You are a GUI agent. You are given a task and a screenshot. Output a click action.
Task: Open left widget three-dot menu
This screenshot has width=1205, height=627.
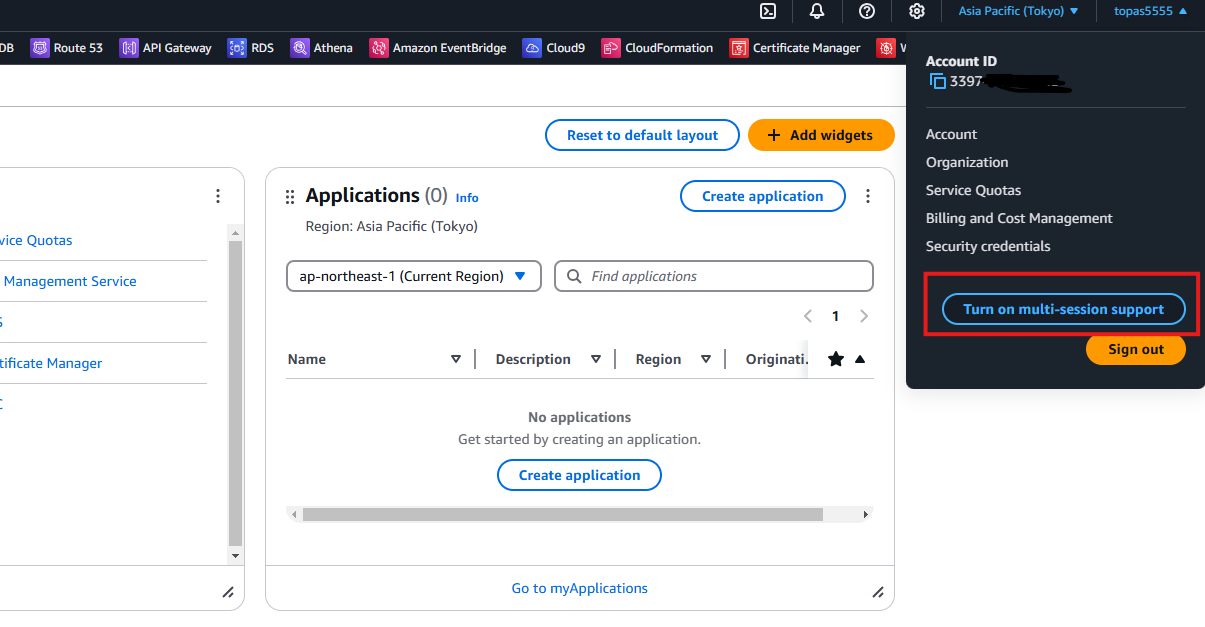[x=218, y=196]
